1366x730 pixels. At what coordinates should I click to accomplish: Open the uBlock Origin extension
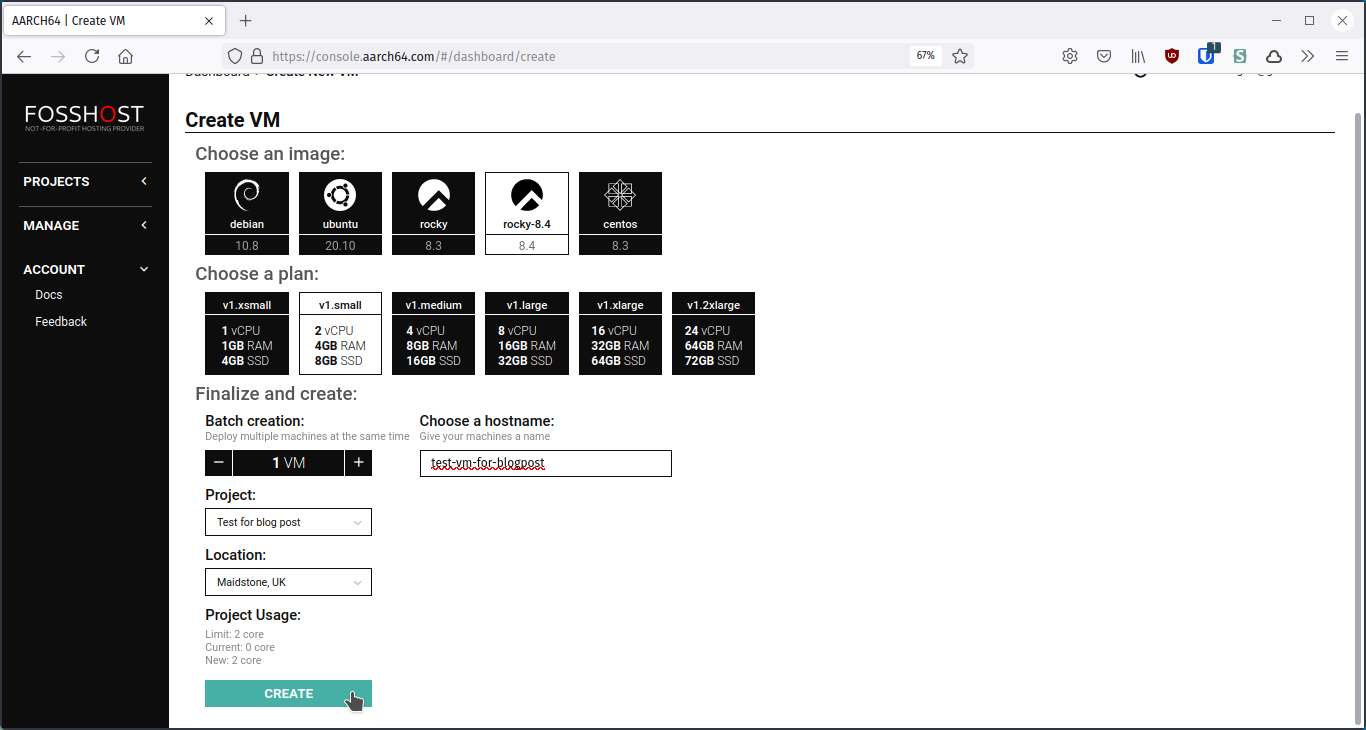point(1172,56)
